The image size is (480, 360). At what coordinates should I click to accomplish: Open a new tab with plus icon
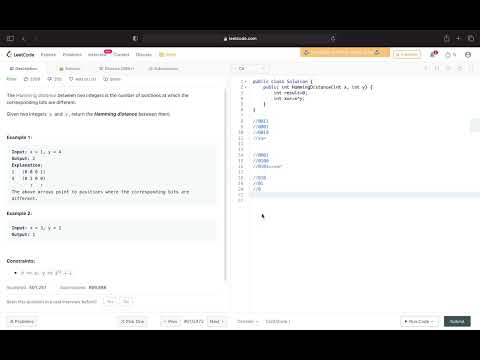(x=459, y=38)
